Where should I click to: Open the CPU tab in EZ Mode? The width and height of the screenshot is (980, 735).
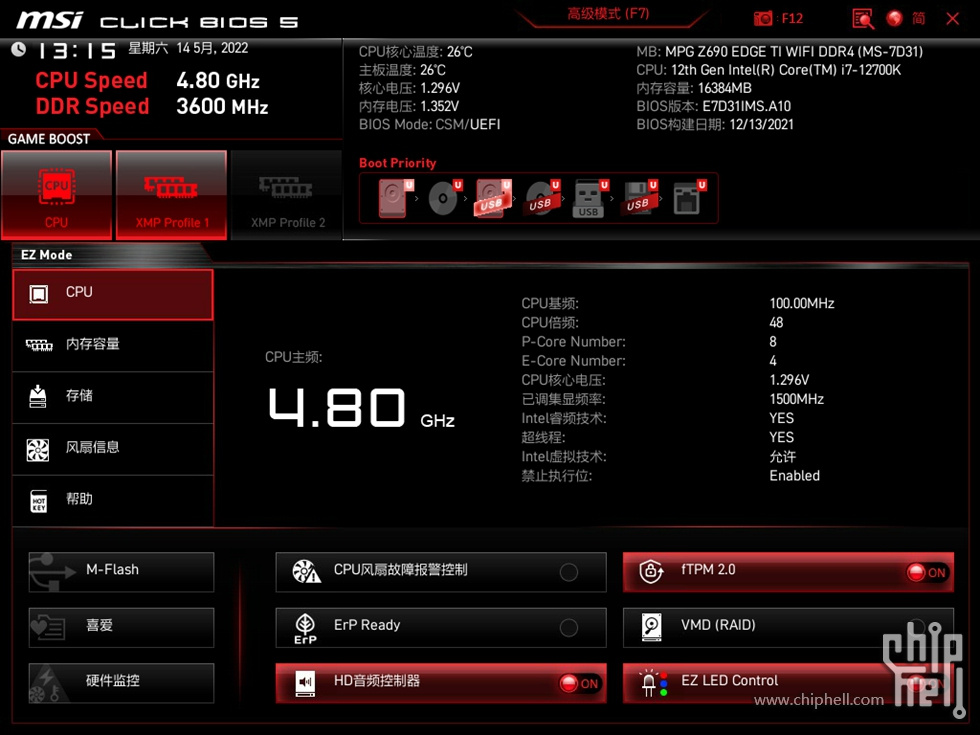click(113, 294)
